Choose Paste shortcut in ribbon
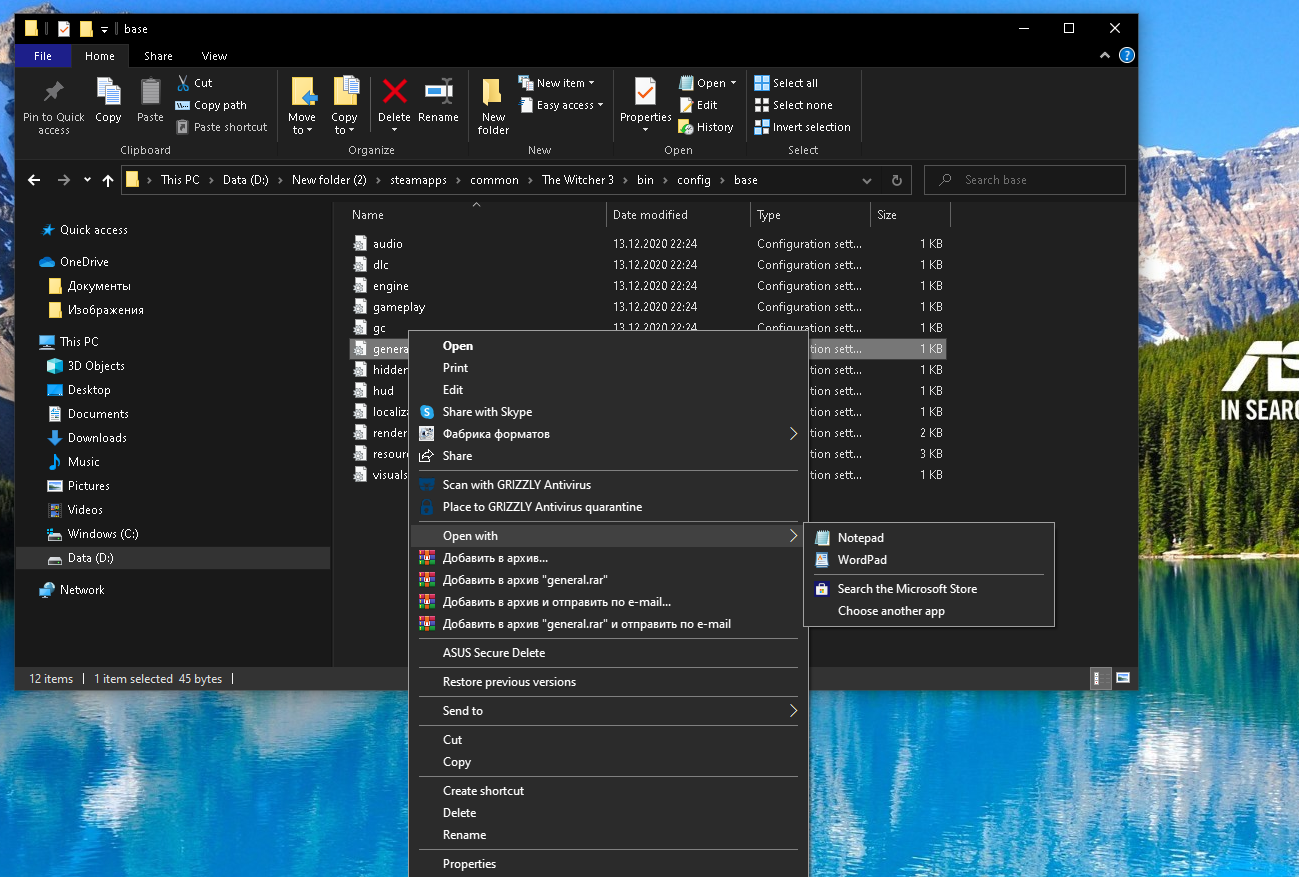The width and height of the screenshot is (1299, 877). click(222, 127)
